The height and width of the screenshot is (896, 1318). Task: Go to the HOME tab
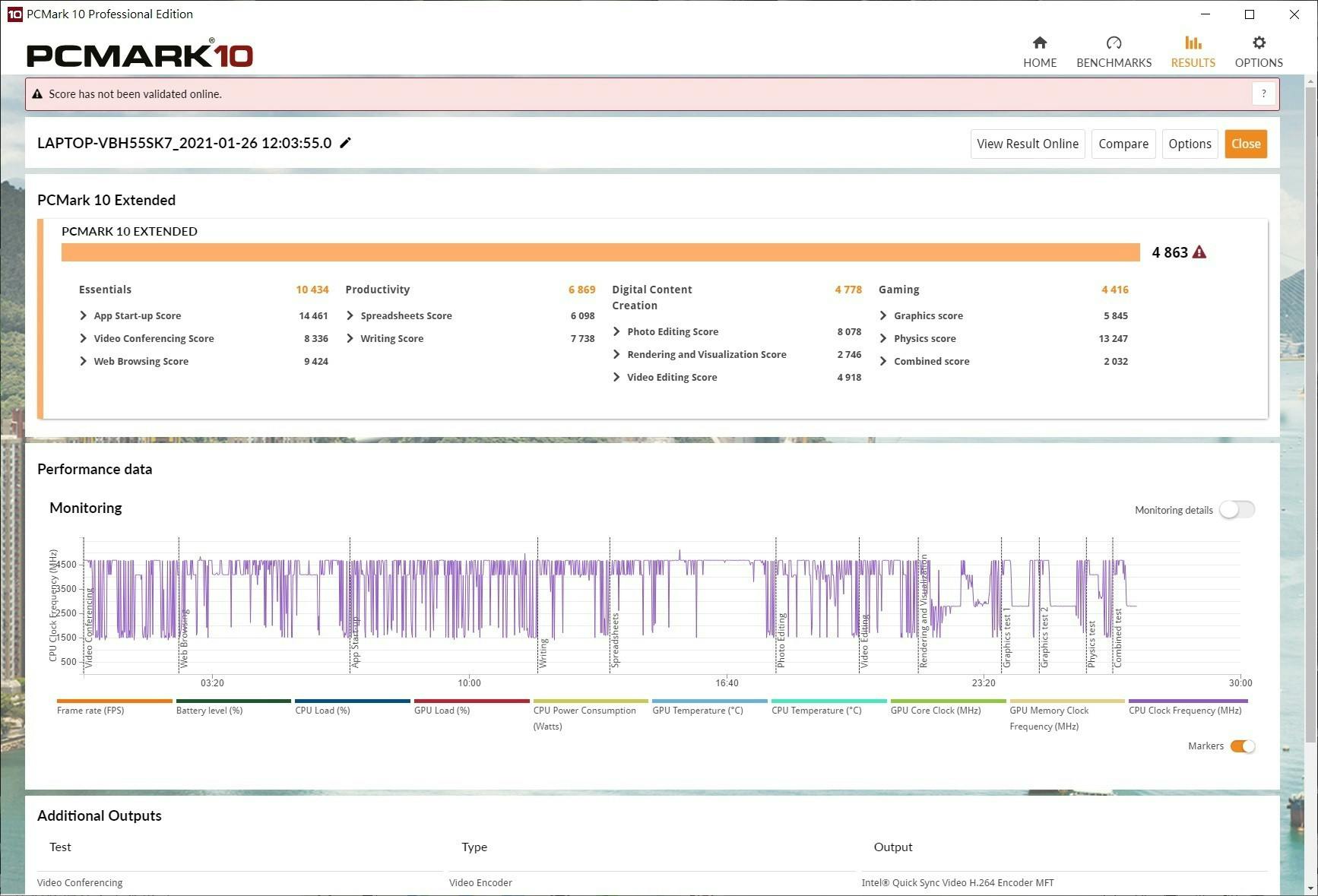(x=1039, y=52)
